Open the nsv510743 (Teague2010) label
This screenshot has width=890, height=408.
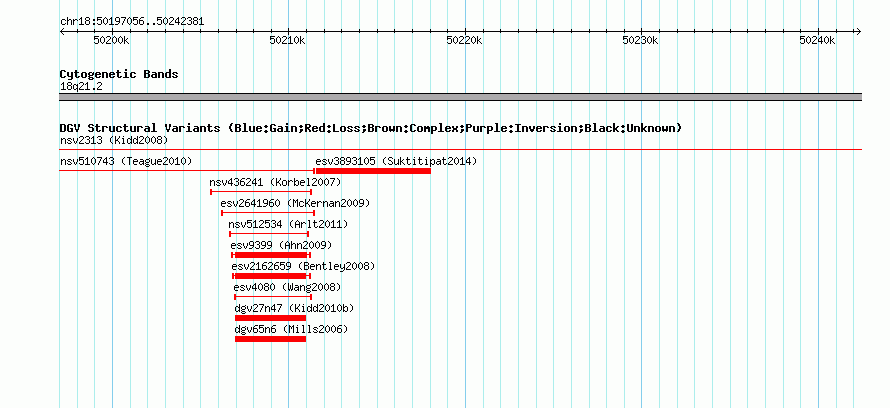126,161
